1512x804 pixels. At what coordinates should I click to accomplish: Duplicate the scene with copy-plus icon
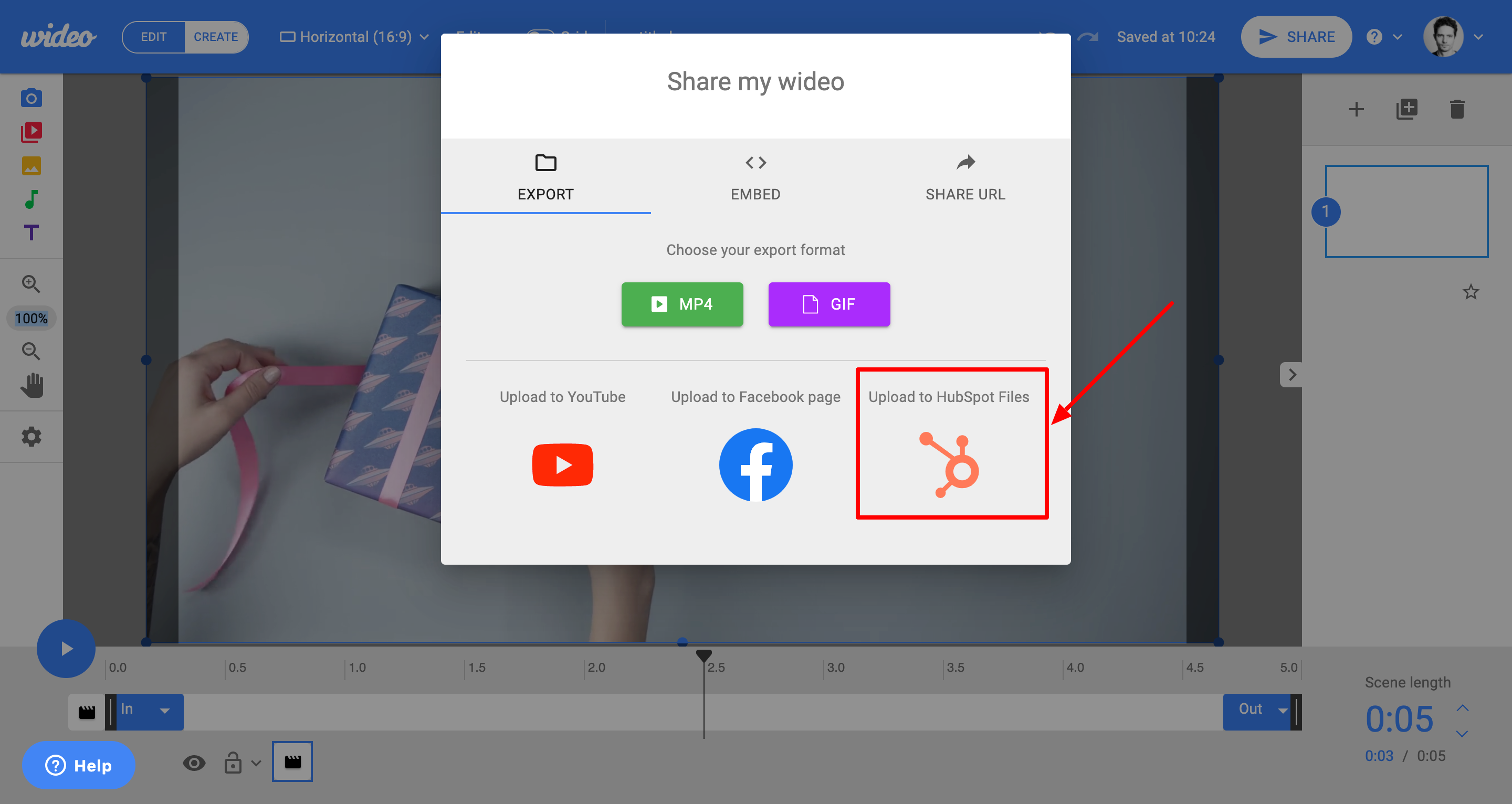click(1406, 109)
